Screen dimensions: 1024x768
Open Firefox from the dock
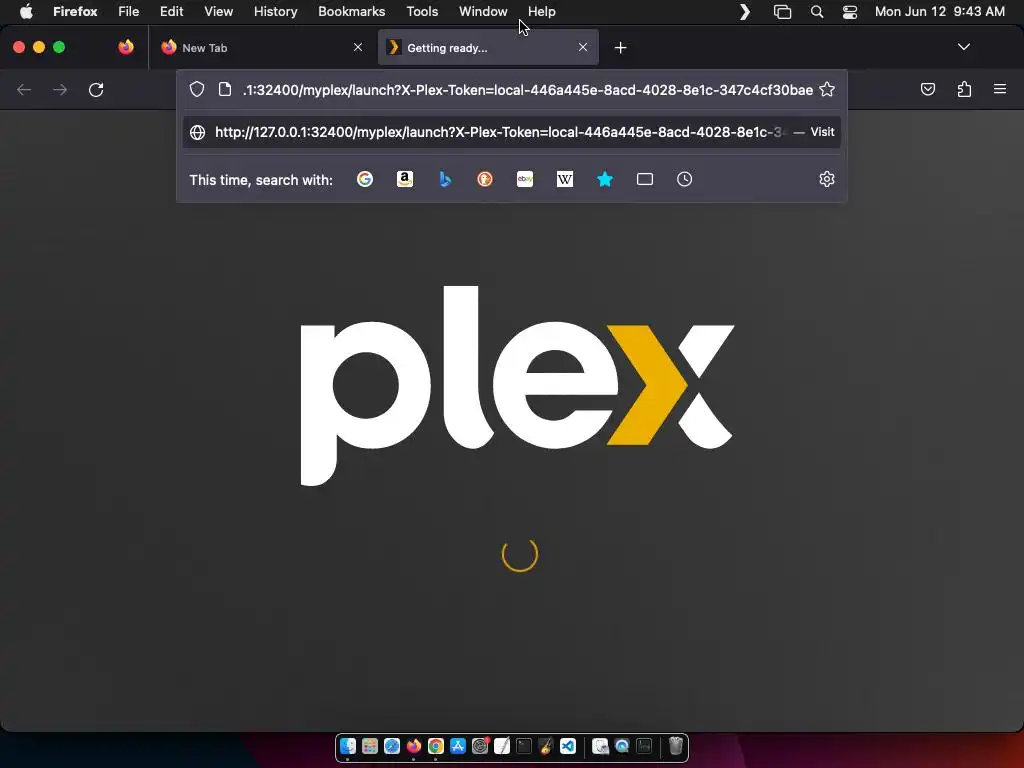point(414,746)
